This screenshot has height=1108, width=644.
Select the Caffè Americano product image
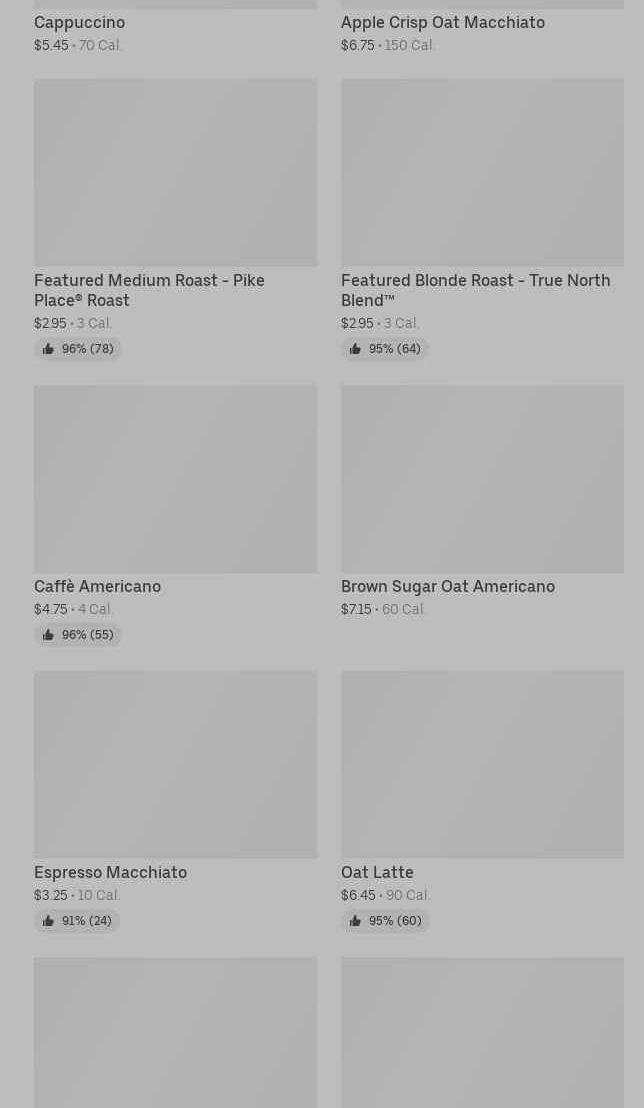coord(175,479)
